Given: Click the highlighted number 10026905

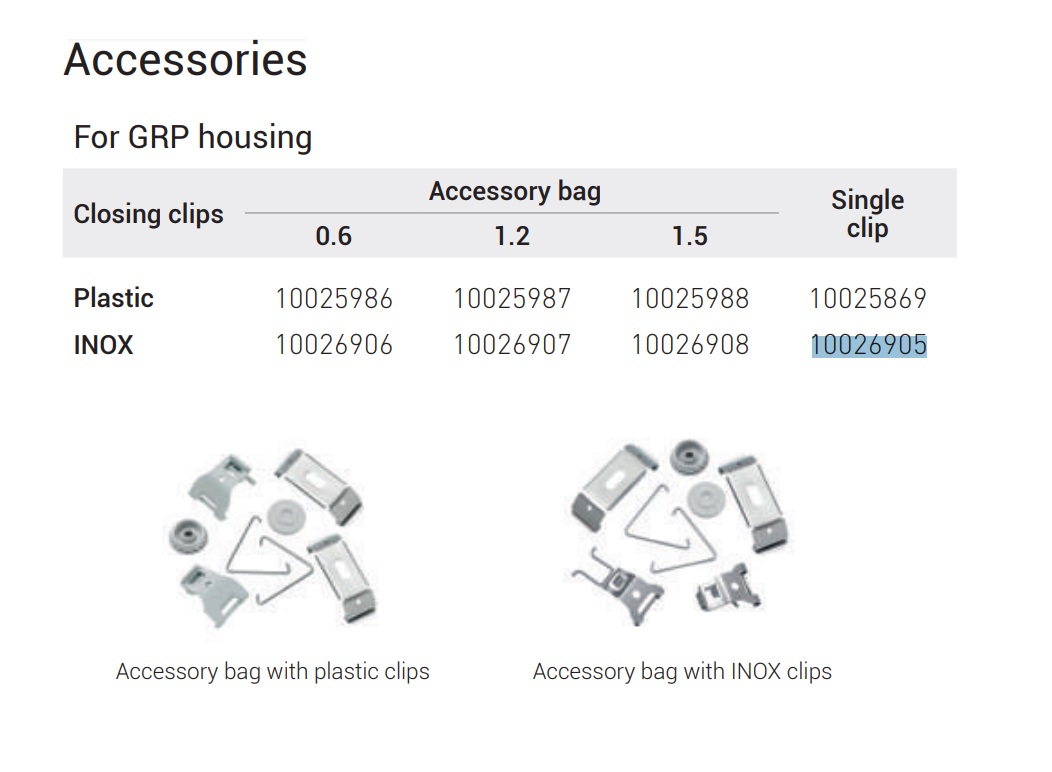Looking at the screenshot, I should [x=868, y=345].
